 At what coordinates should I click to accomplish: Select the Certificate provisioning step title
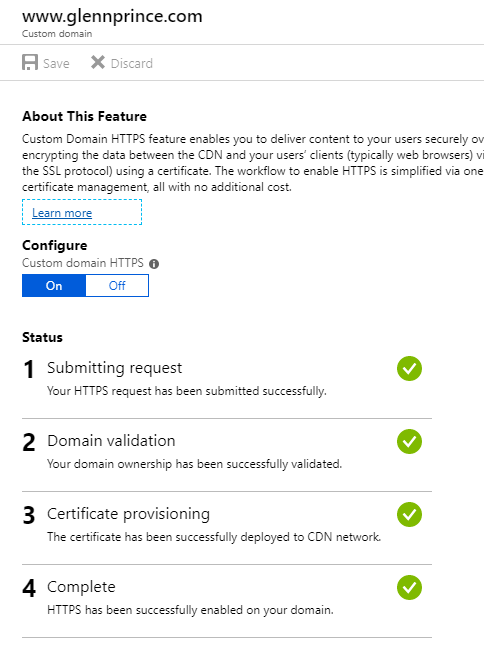pos(128,514)
